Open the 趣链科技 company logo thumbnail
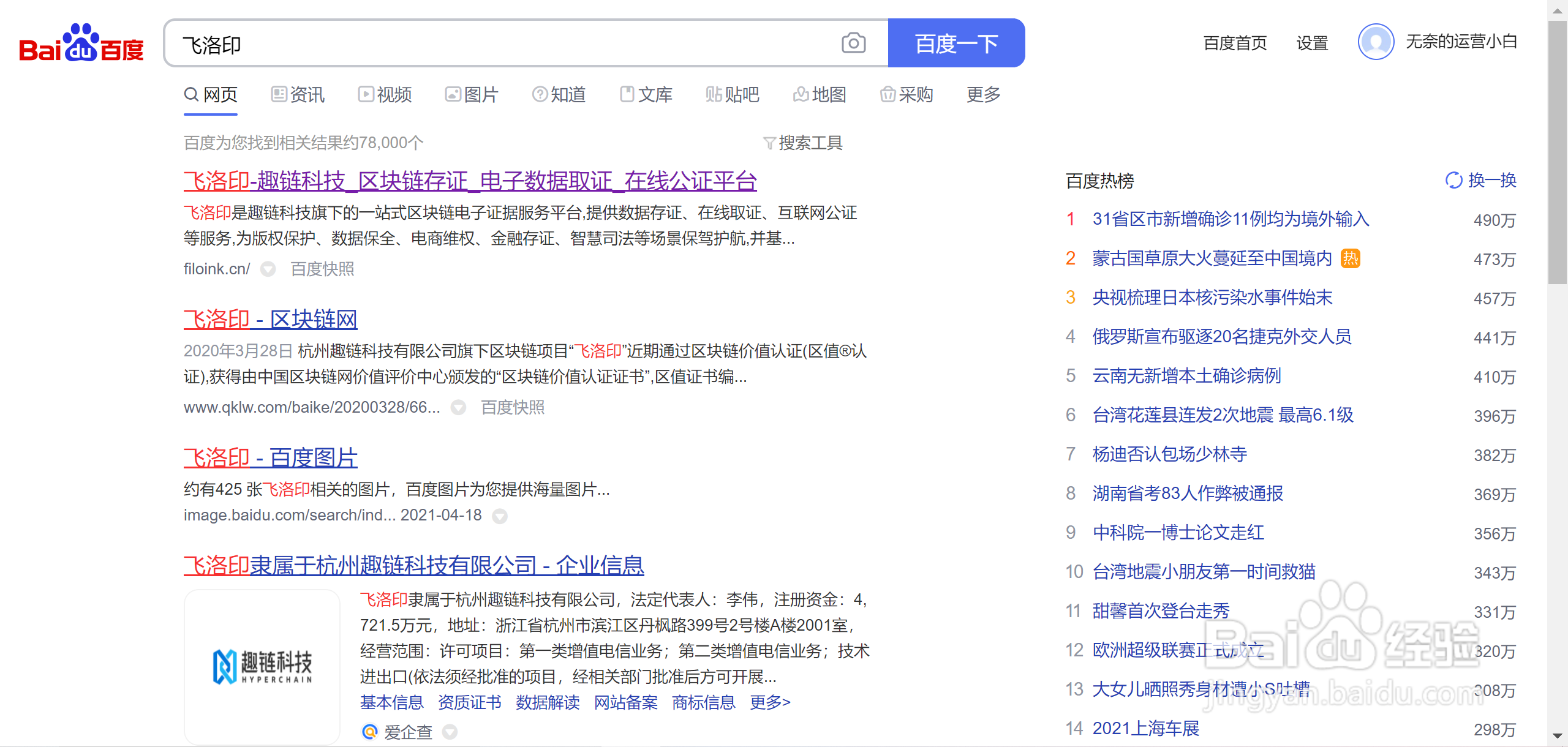The height and width of the screenshot is (747, 1568). click(x=262, y=666)
